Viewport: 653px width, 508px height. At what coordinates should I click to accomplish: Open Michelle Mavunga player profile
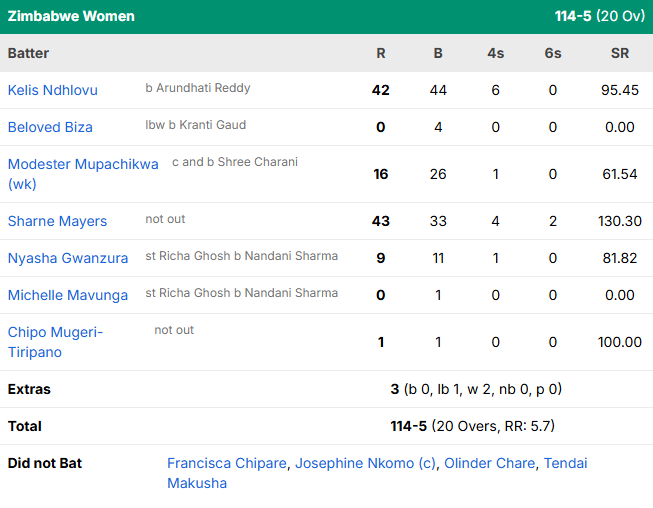click(67, 295)
